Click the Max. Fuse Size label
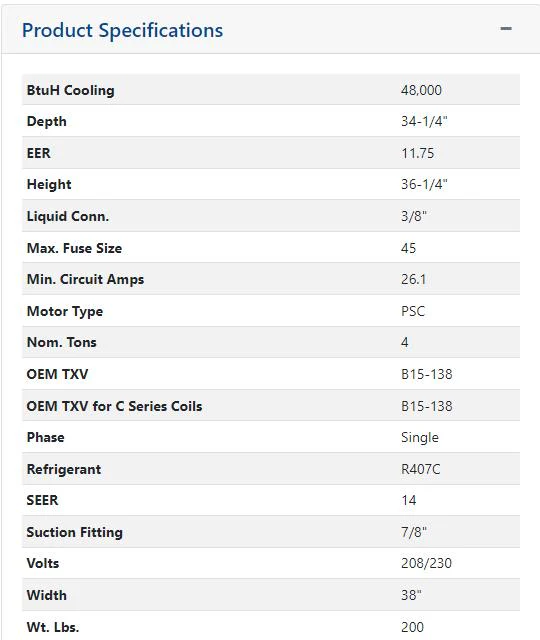This screenshot has height=640, width=540. (x=74, y=248)
